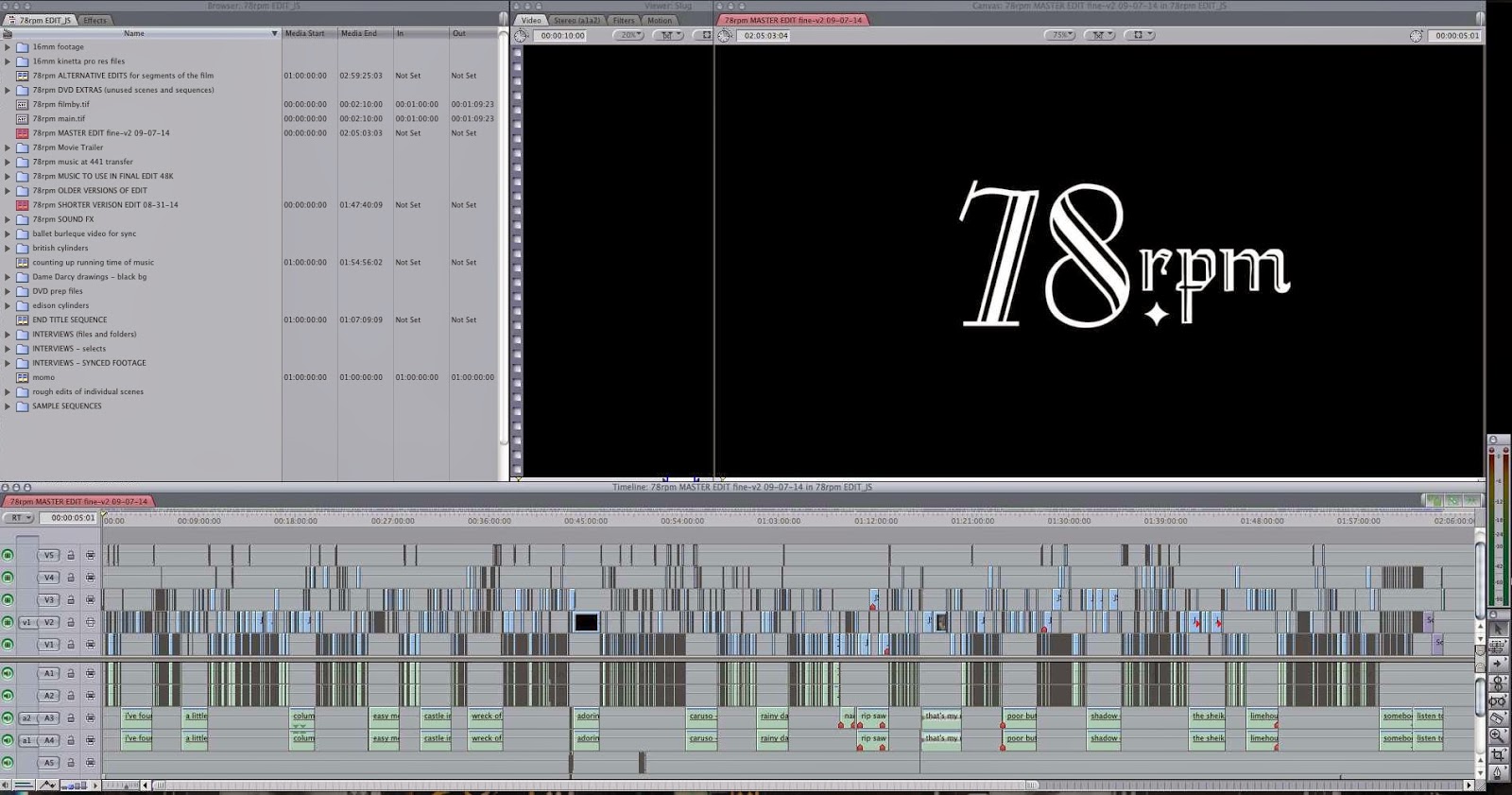Toggle audible state of track A5
The image size is (1512, 795).
coord(8,762)
